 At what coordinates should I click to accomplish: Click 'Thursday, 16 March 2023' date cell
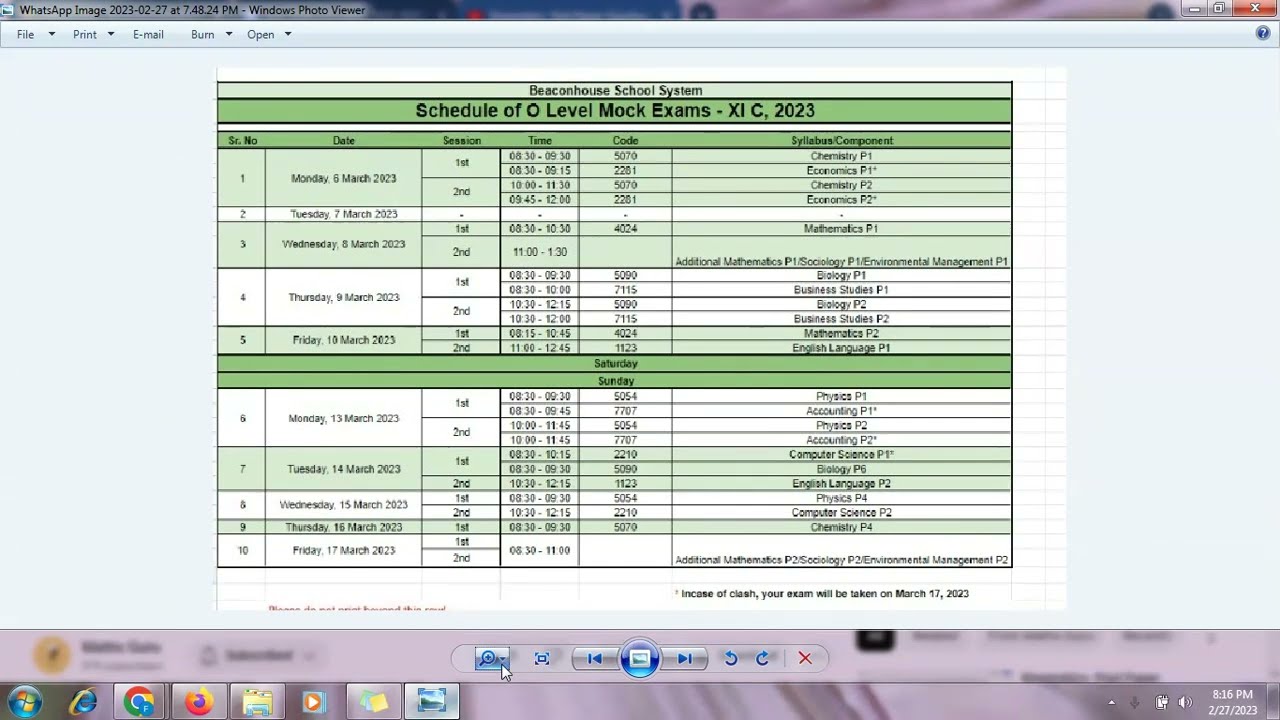(343, 527)
